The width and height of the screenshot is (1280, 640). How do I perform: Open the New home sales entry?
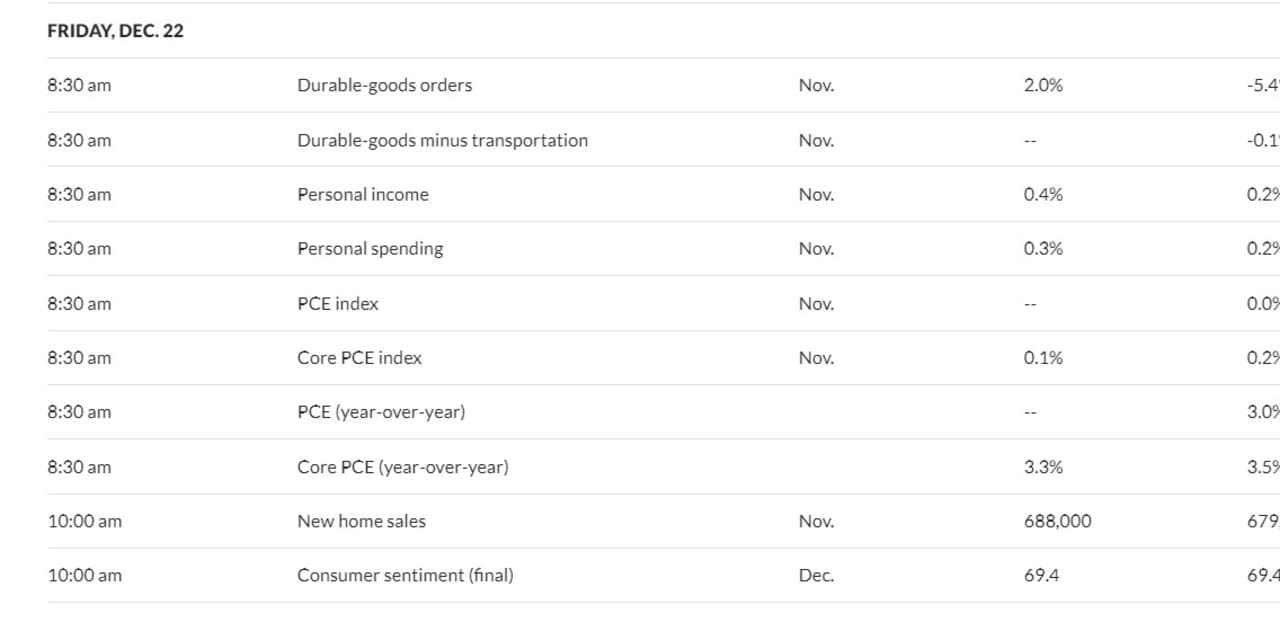click(x=361, y=521)
